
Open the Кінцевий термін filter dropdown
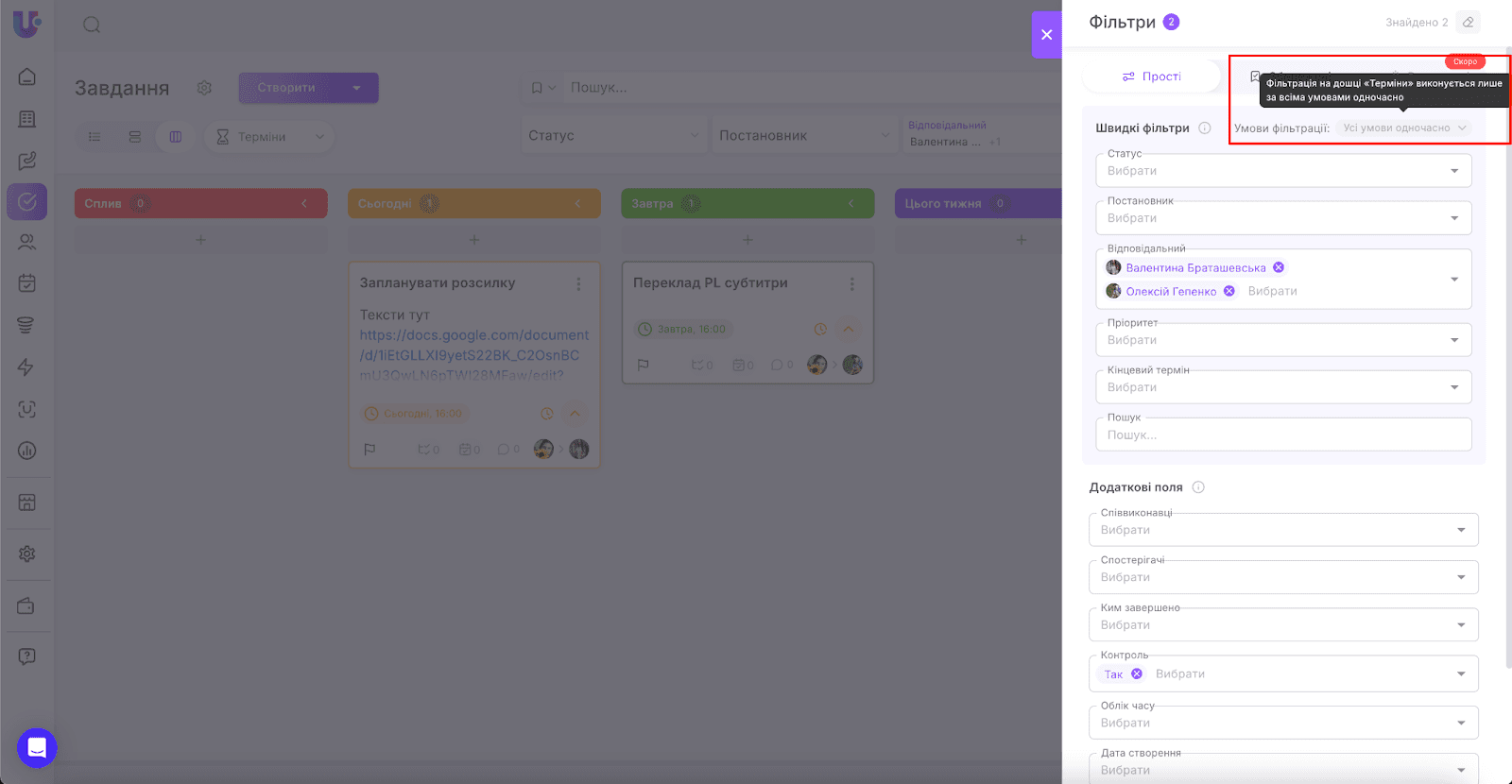[1283, 387]
